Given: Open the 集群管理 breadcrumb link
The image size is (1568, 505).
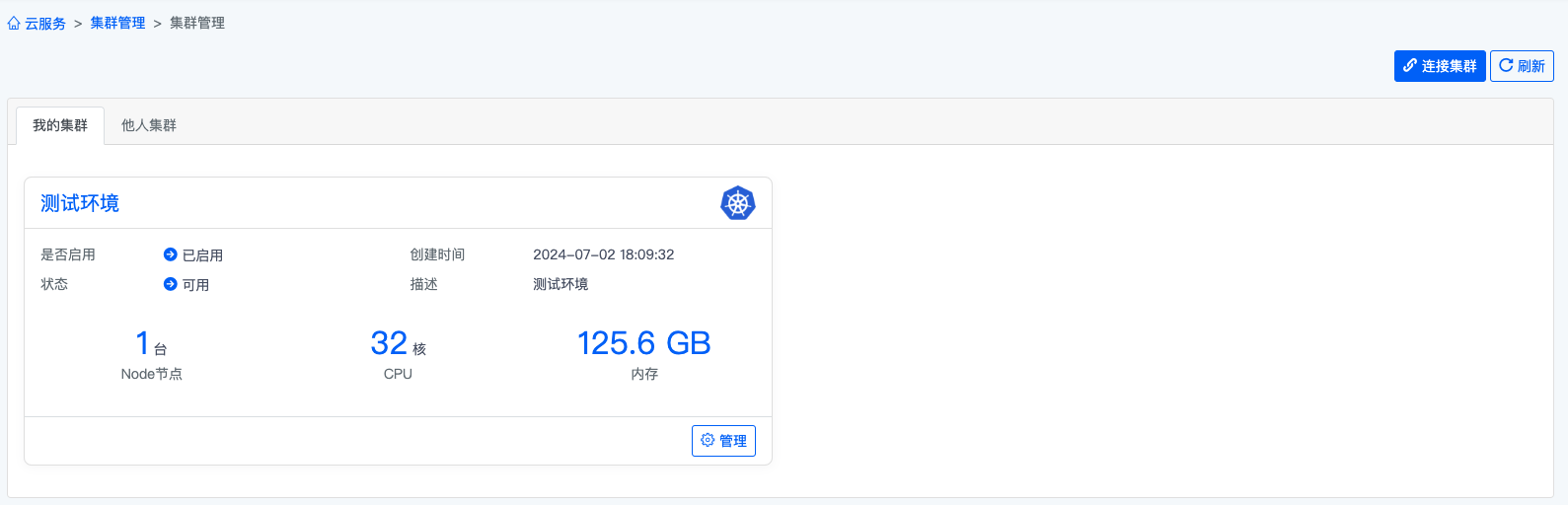Looking at the screenshot, I should coord(118,23).
